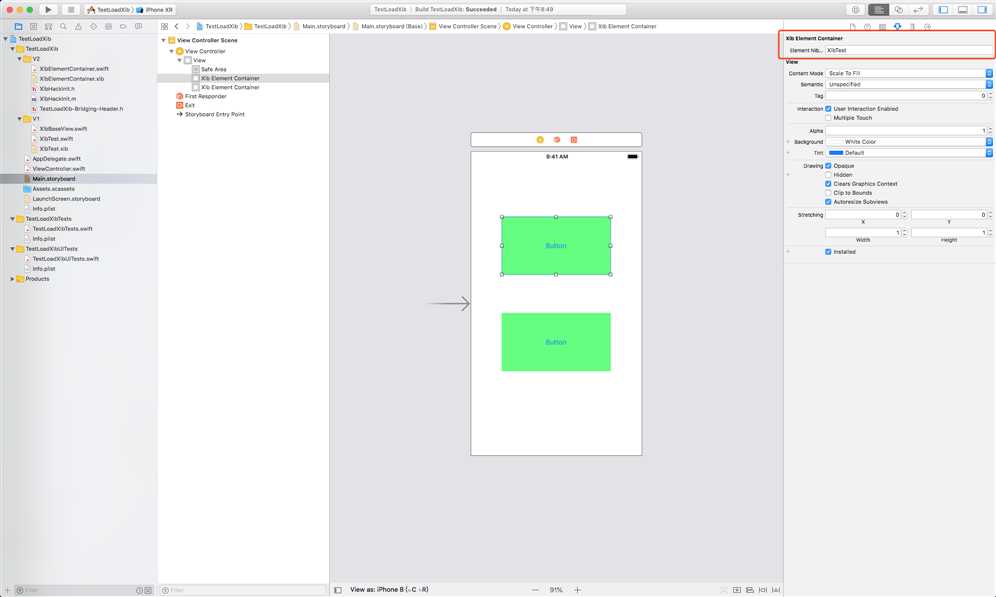
Task: Open the Symbol navigator
Action: 48,27
